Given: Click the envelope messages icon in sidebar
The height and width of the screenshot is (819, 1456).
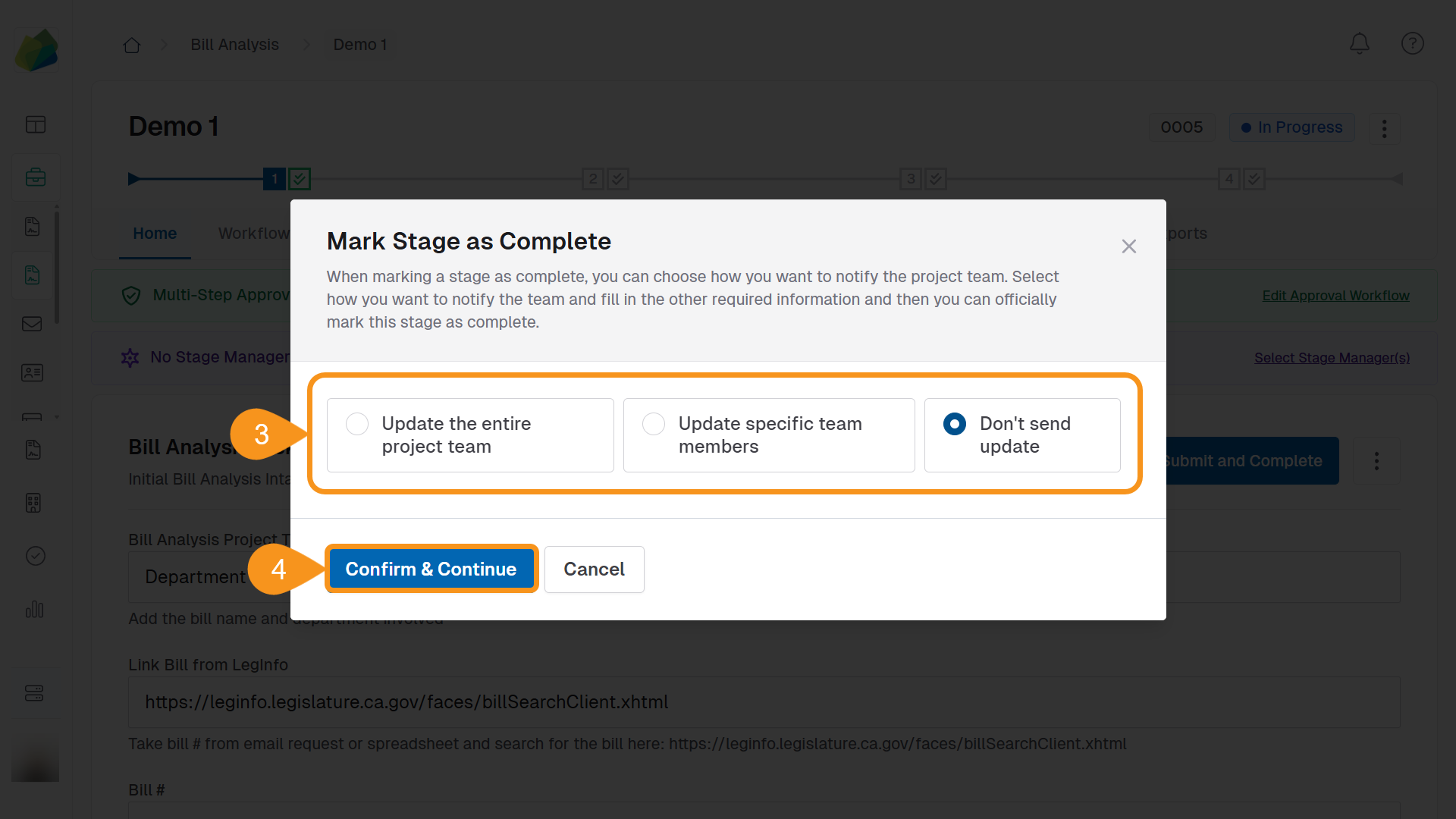Looking at the screenshot, I should coord(32,324).
